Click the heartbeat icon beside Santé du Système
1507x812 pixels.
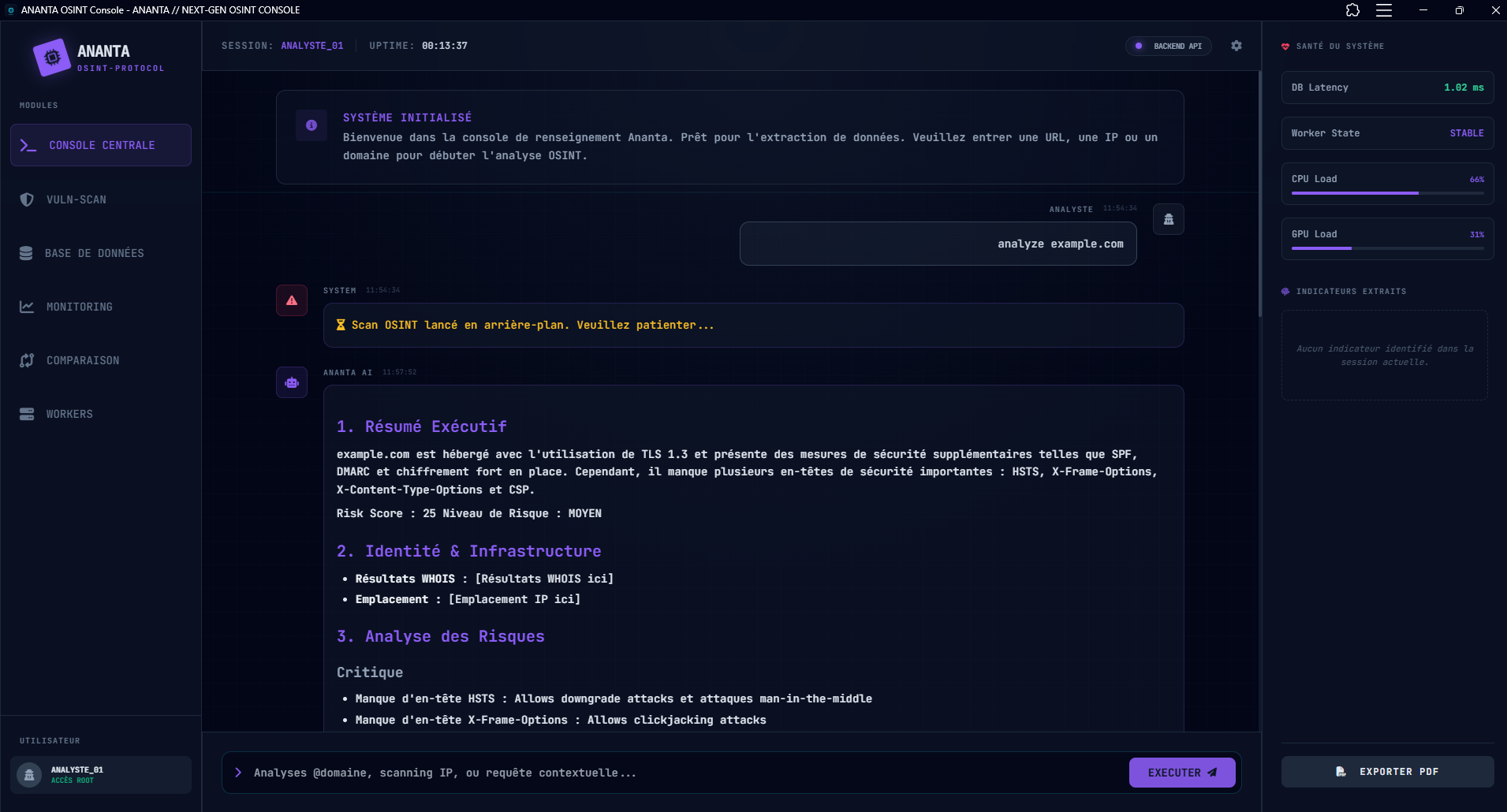point(1285,47)
